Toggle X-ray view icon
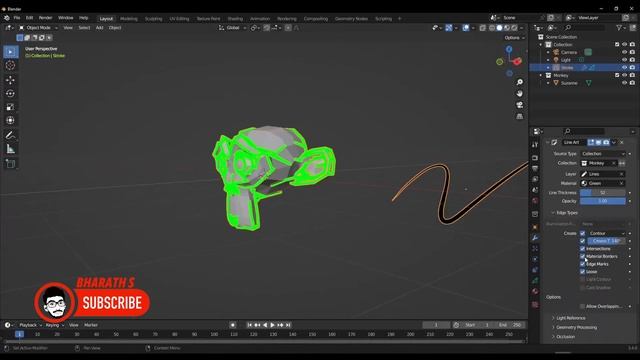 (x=482, y=28)
